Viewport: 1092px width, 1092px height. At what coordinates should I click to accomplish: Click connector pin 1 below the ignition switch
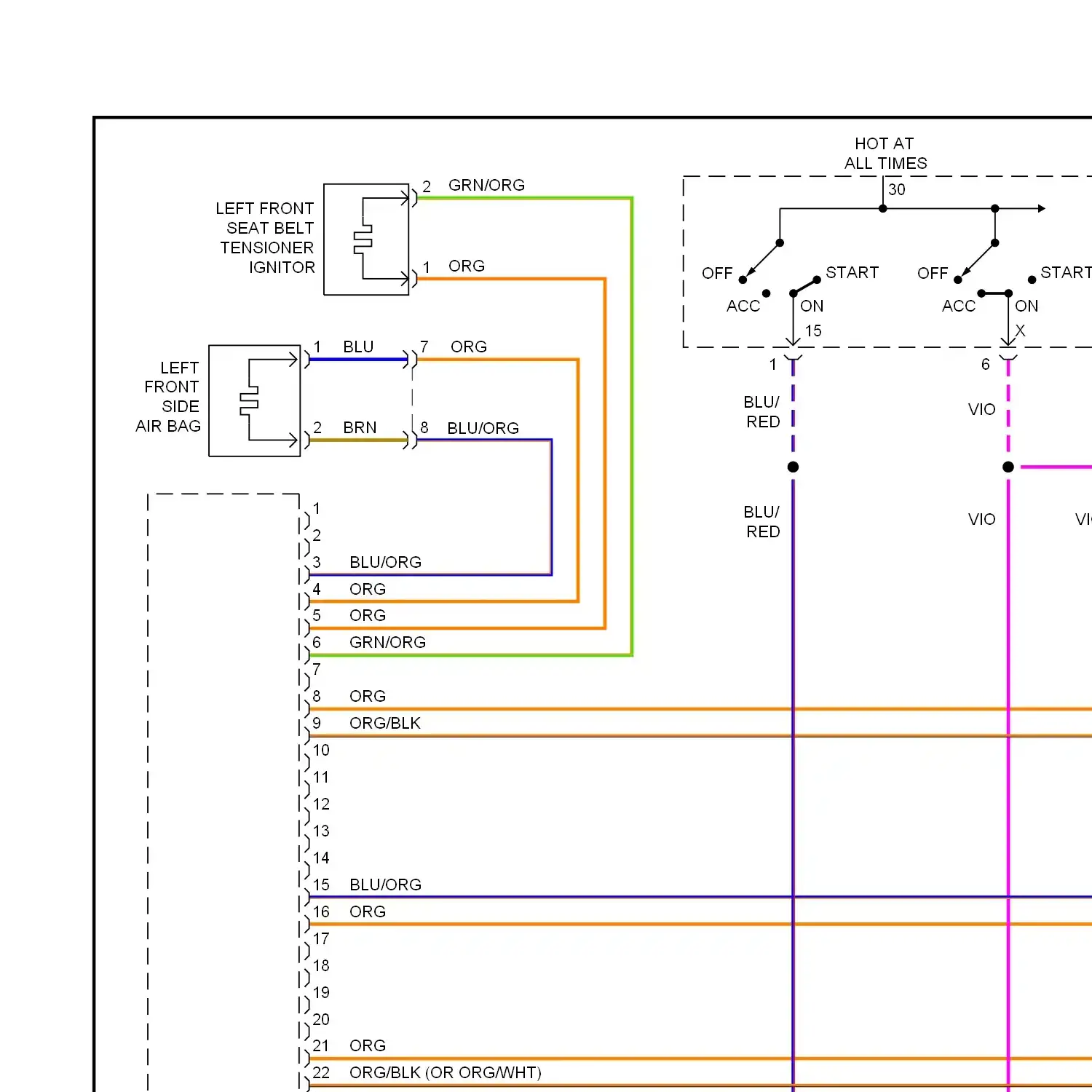[773, 365]
